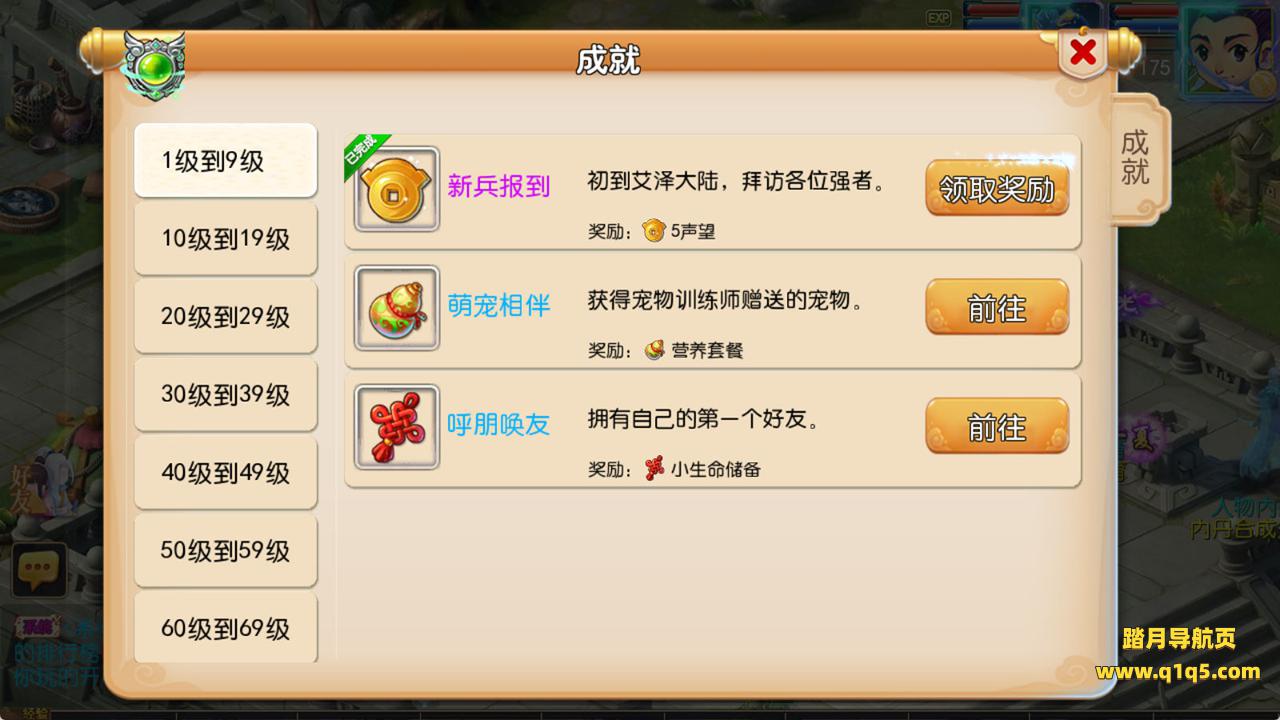This screenshot has height=720, width=1280.
Task: Select the 50级到59级 level tab
Action: 226,551
